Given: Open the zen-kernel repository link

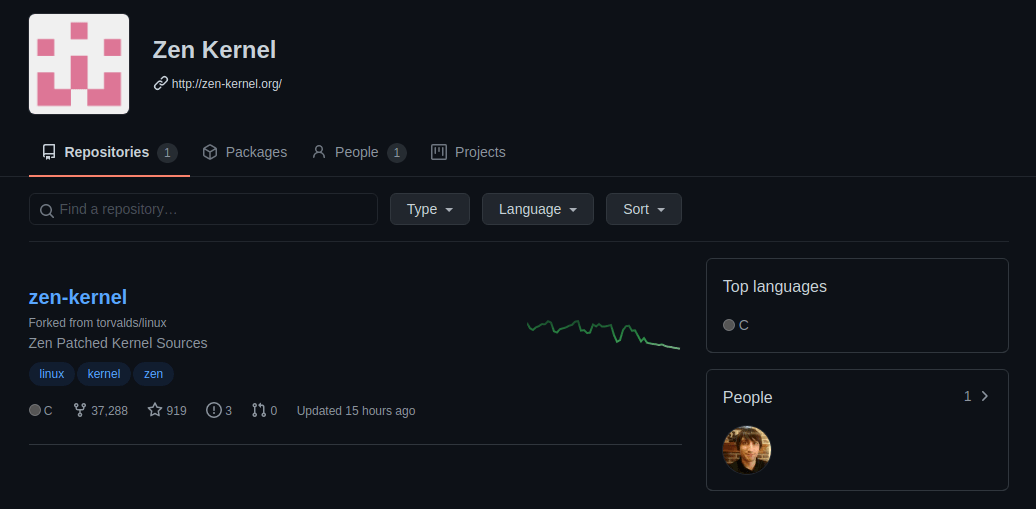Looking at the screenshot, I should coord(78,297).
